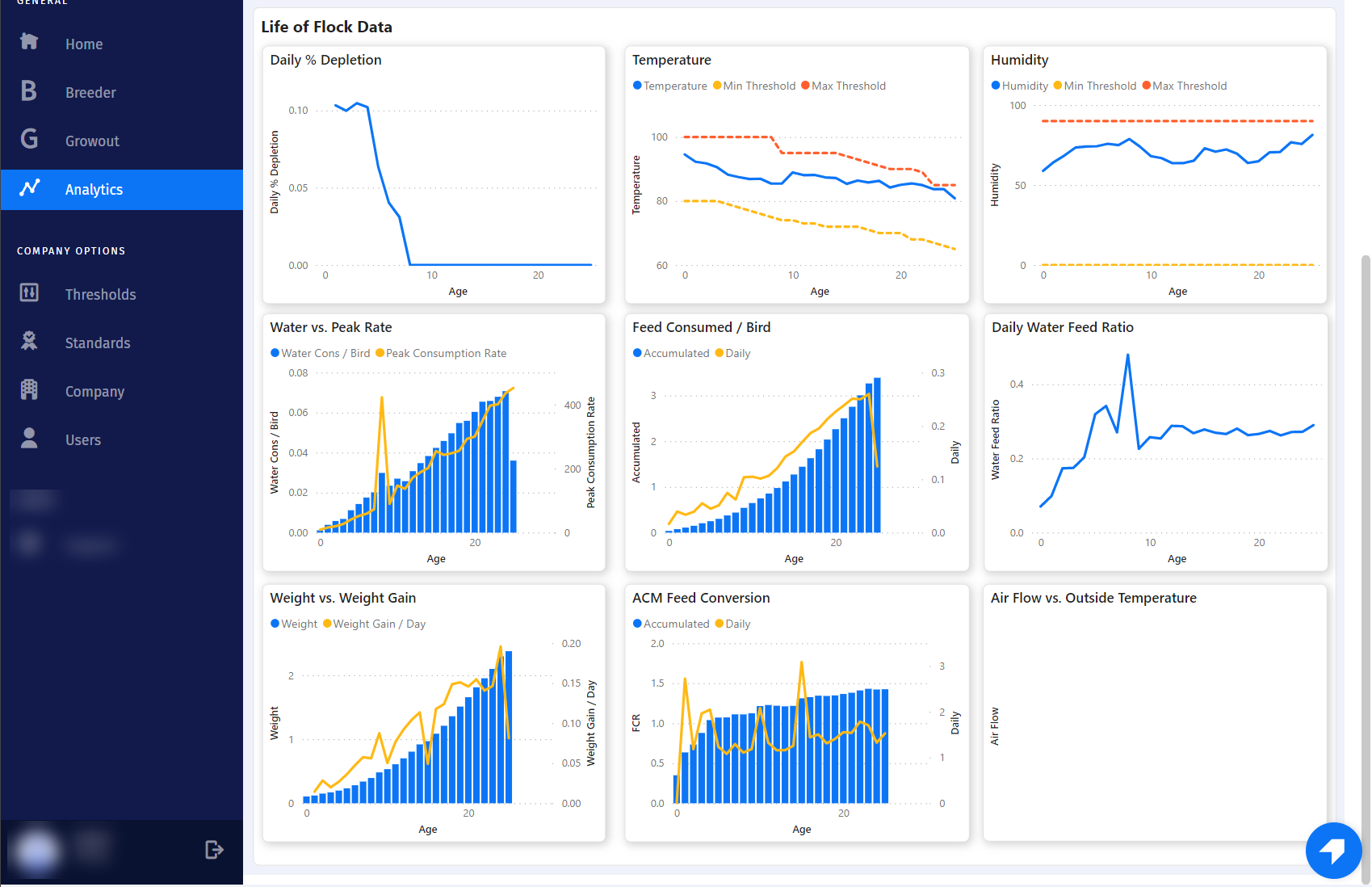This screenshot has width=1372, height=887.
Task: Toggle Min Threshold in Humidity legend
Action: 1095,86
